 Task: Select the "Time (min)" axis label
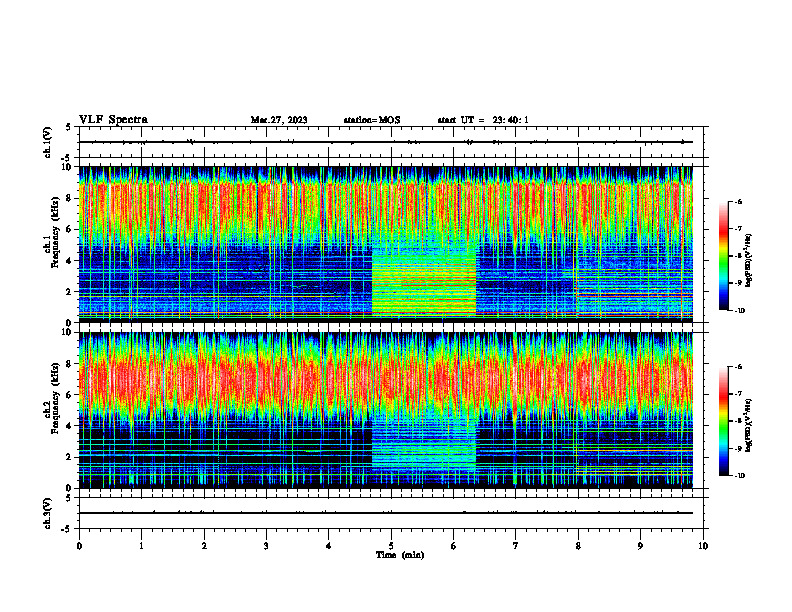[x=400, y=555]
